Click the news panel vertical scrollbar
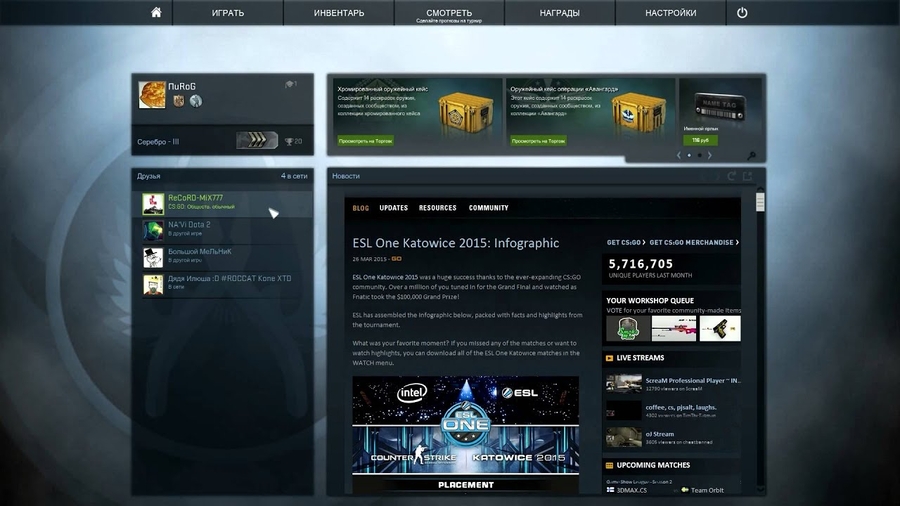This screenshot has width=900, height=506. click(760, 203)
